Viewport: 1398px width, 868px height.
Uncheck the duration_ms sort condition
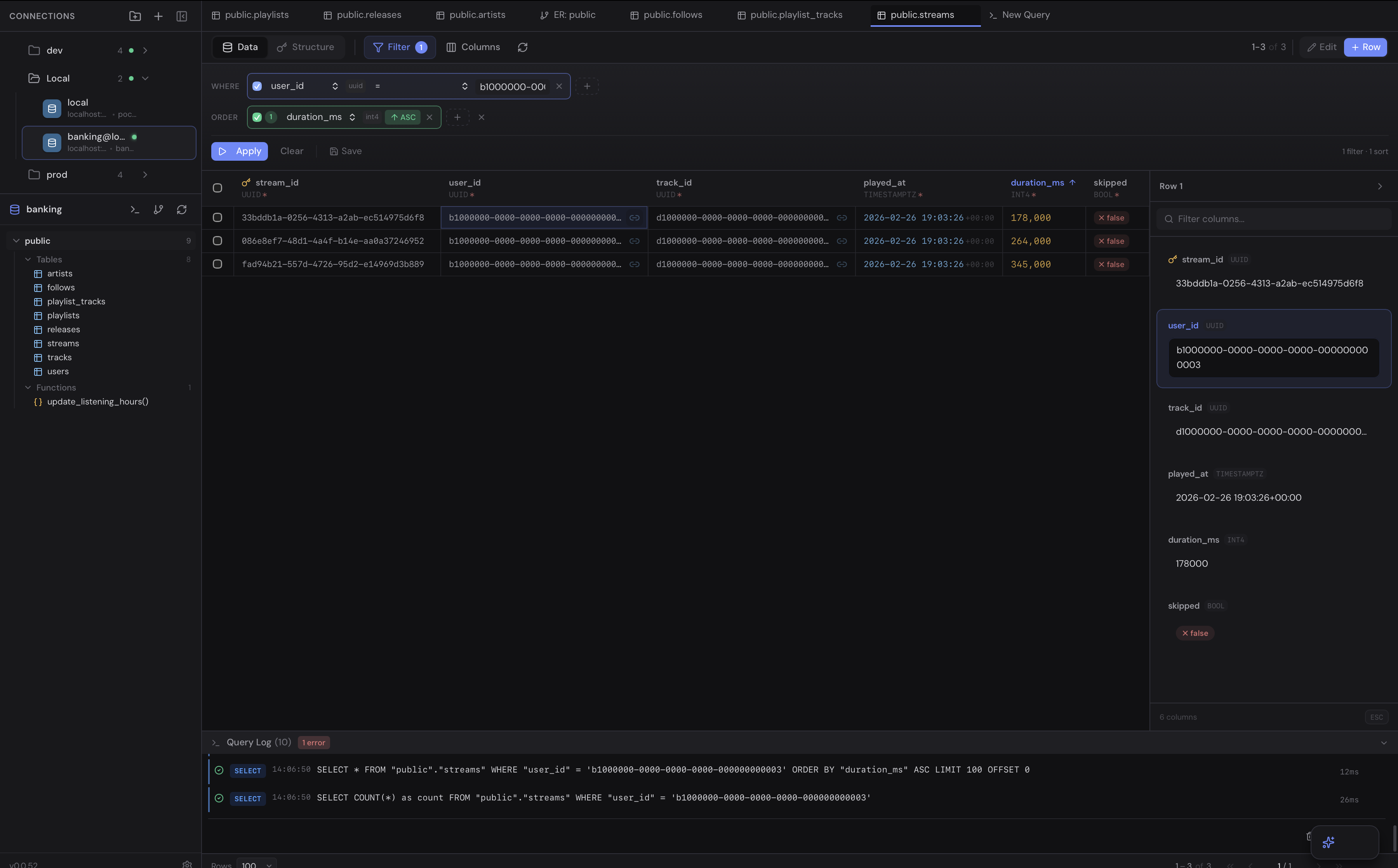tap(257, 117)
